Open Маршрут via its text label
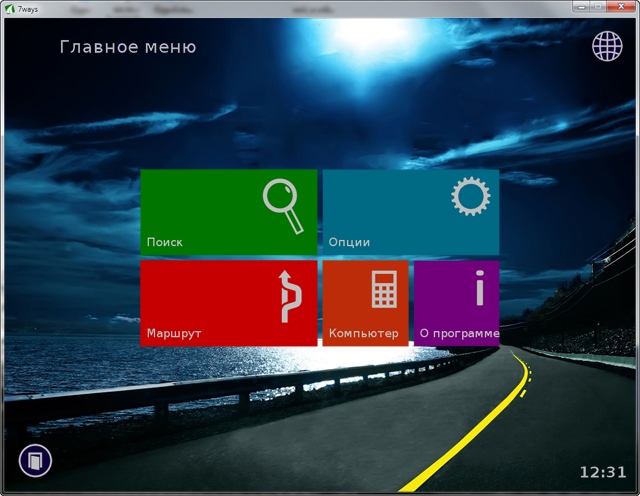 [174, 333]
